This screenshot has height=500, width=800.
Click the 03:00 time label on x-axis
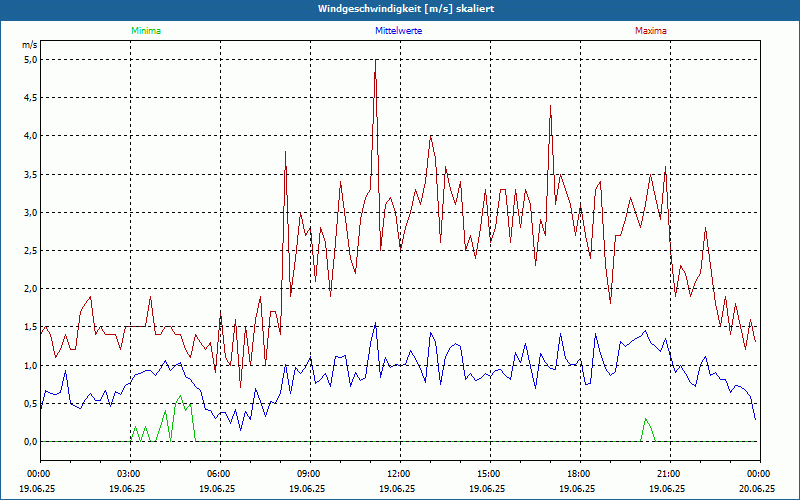pyautogui.click(x=129, y=474)
